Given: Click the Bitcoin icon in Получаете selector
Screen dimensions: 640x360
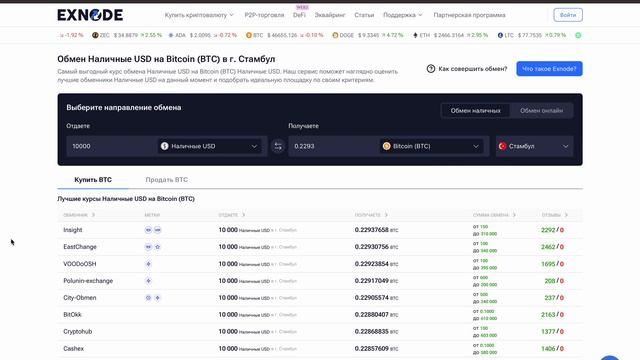Looking at the screenshot, I should pyautogui.click(x=386, y=146).
